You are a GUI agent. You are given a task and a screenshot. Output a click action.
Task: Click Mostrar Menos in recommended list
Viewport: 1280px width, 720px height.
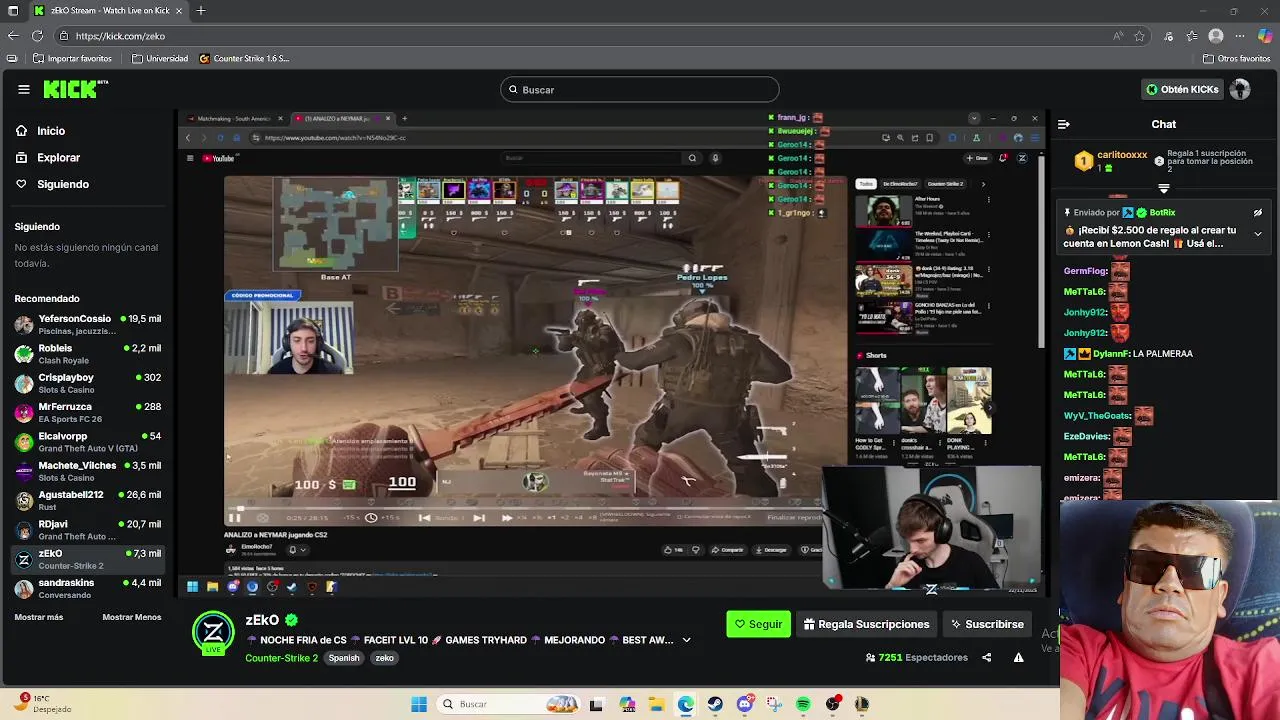[x=131, y=617]
